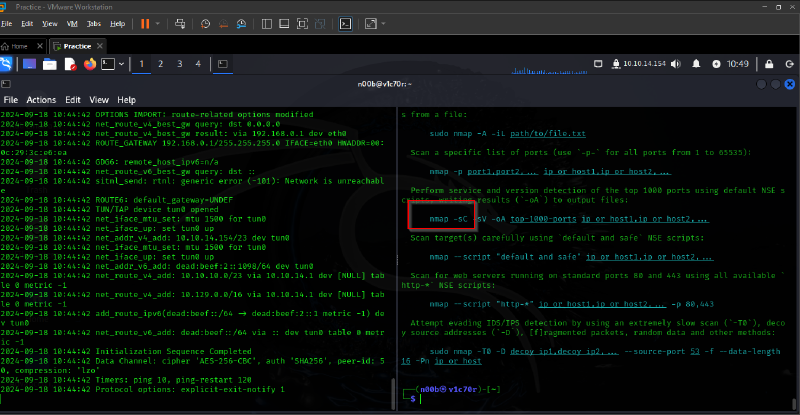Close the Practice VM tab
Image resolution: width=800 pixels, height=415 pixels.
101,46
